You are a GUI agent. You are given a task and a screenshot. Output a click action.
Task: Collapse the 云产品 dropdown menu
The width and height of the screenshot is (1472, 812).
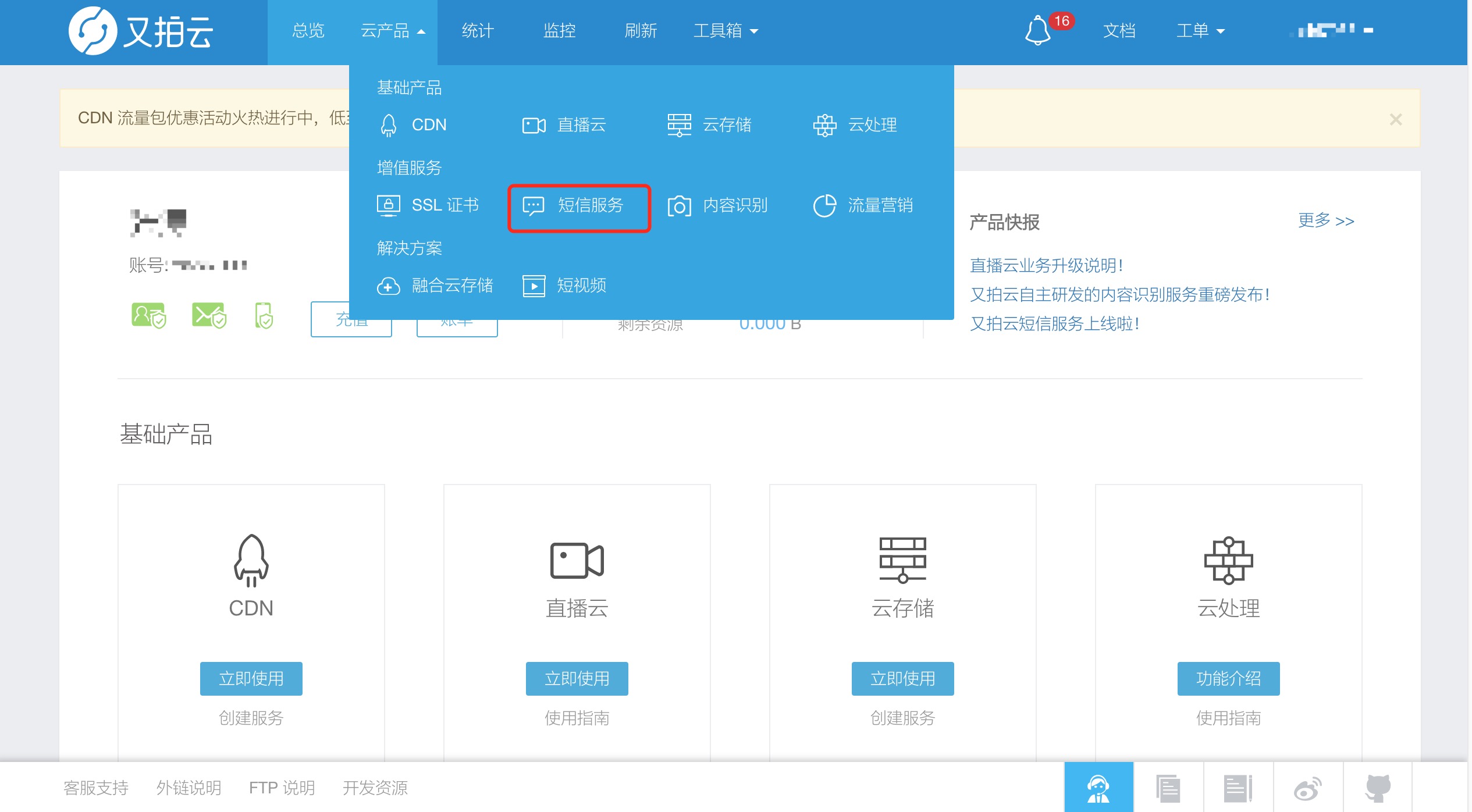click(393, 31)
